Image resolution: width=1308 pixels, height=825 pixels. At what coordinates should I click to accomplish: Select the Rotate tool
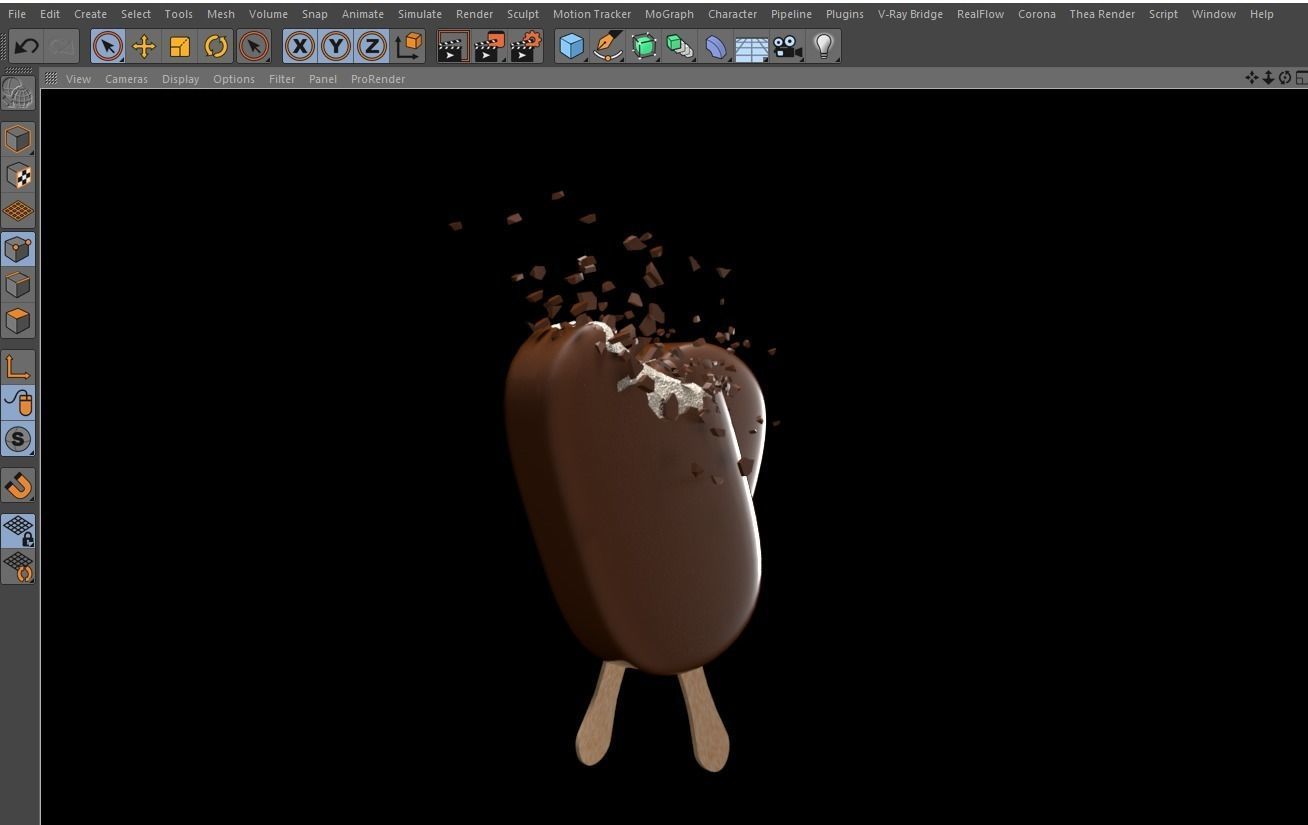pyautogui.click(x=216, y=46)
